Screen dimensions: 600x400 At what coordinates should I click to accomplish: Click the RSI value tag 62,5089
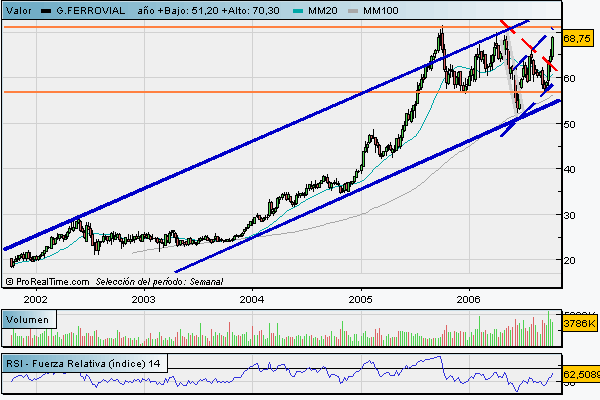581,374
